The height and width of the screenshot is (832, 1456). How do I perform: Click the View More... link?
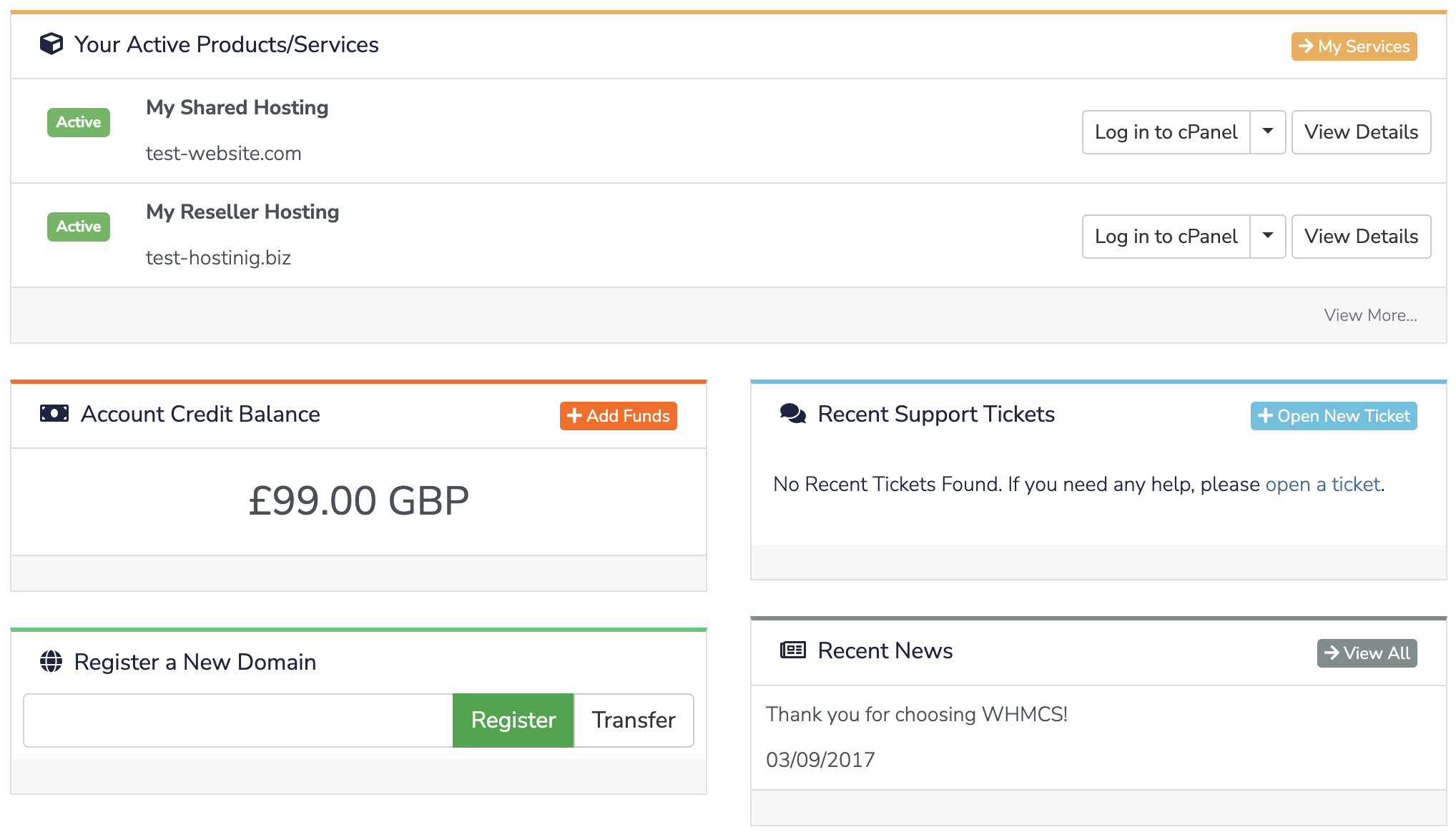pos(1370,315)
